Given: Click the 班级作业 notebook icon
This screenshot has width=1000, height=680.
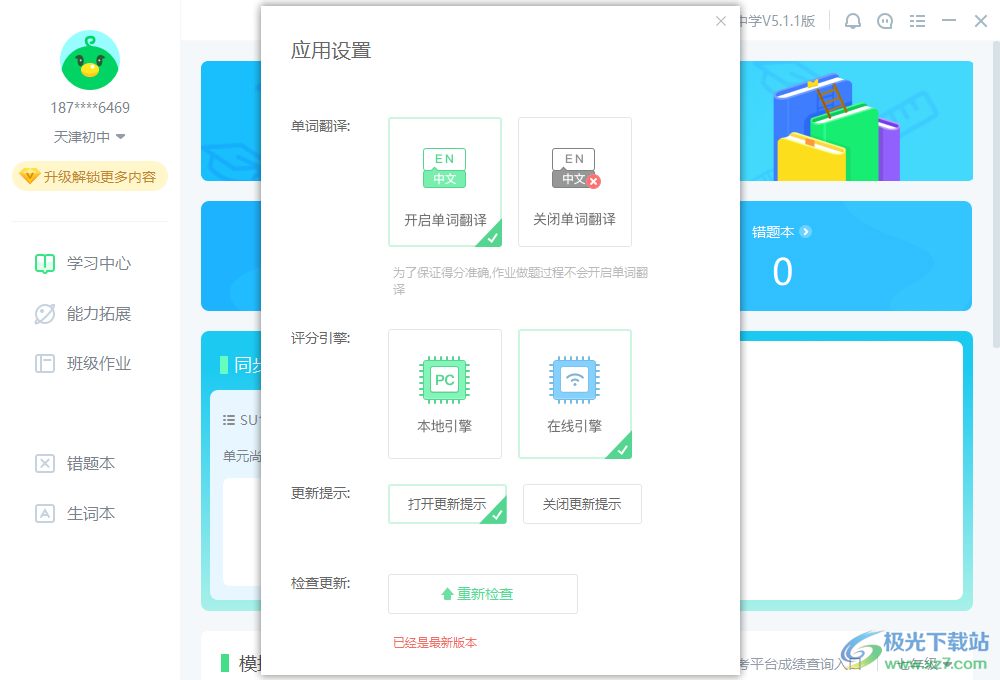Looking at the screenshot, I should pos(45,363).
